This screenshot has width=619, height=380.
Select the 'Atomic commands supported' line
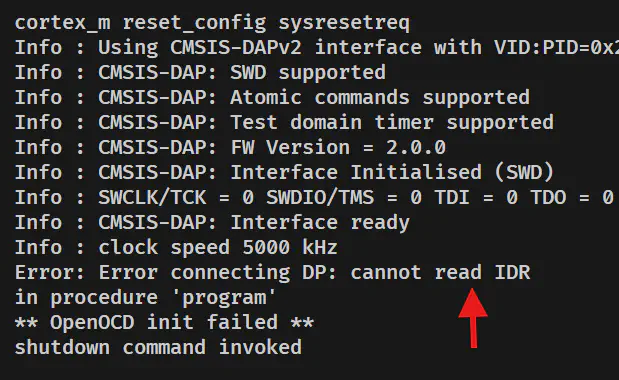tap(272, 97)
